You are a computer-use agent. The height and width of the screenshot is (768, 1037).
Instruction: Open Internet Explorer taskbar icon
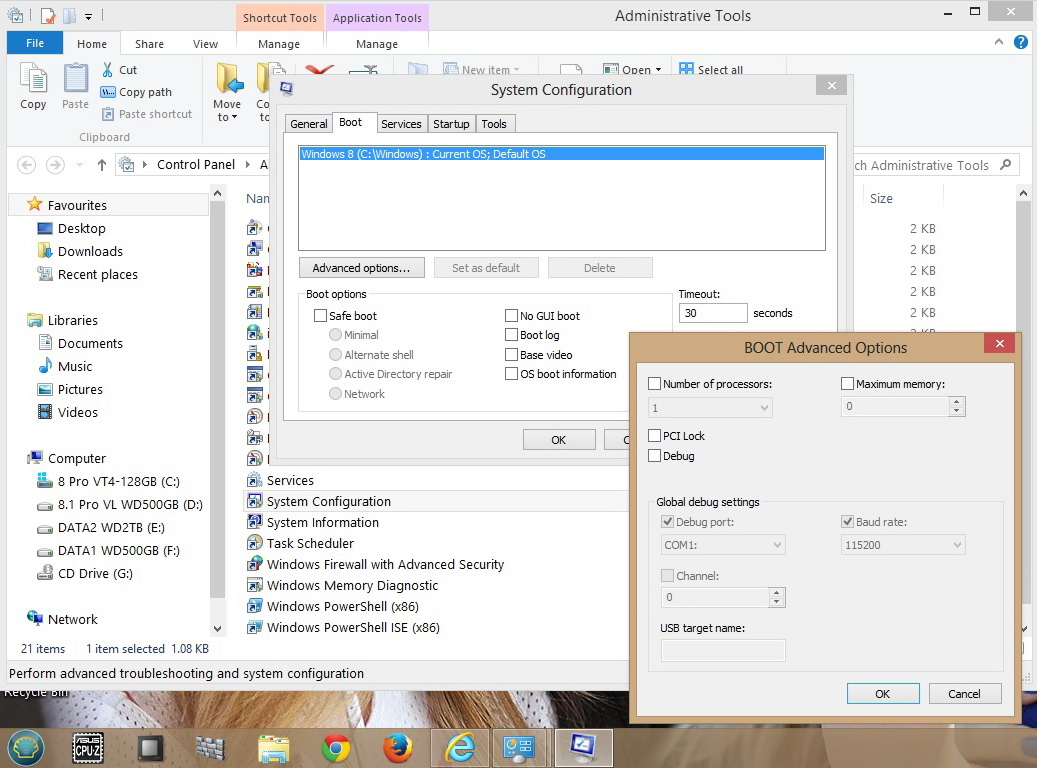click(459, 748)
